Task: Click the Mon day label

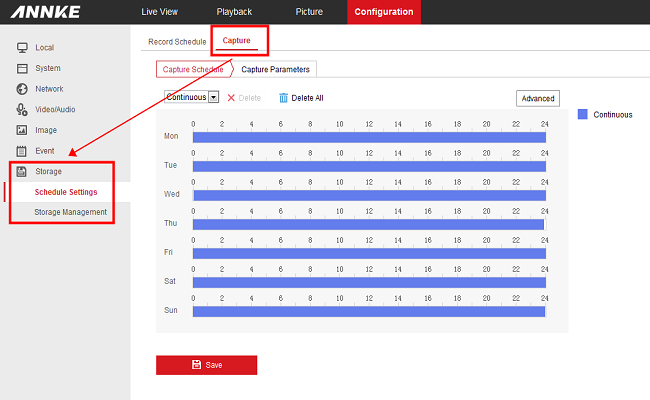Action: tap(171, 136)
